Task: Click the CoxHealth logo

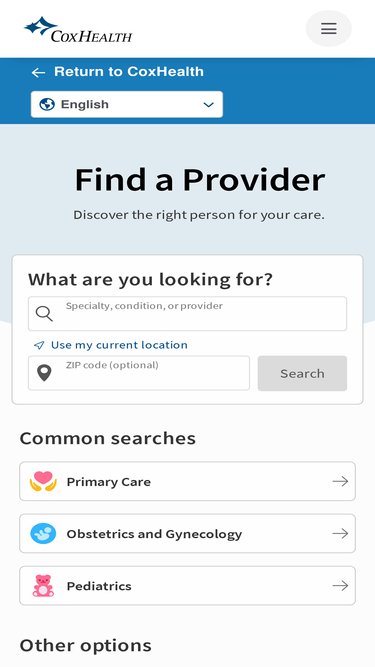Action: [x=78, y=29]
